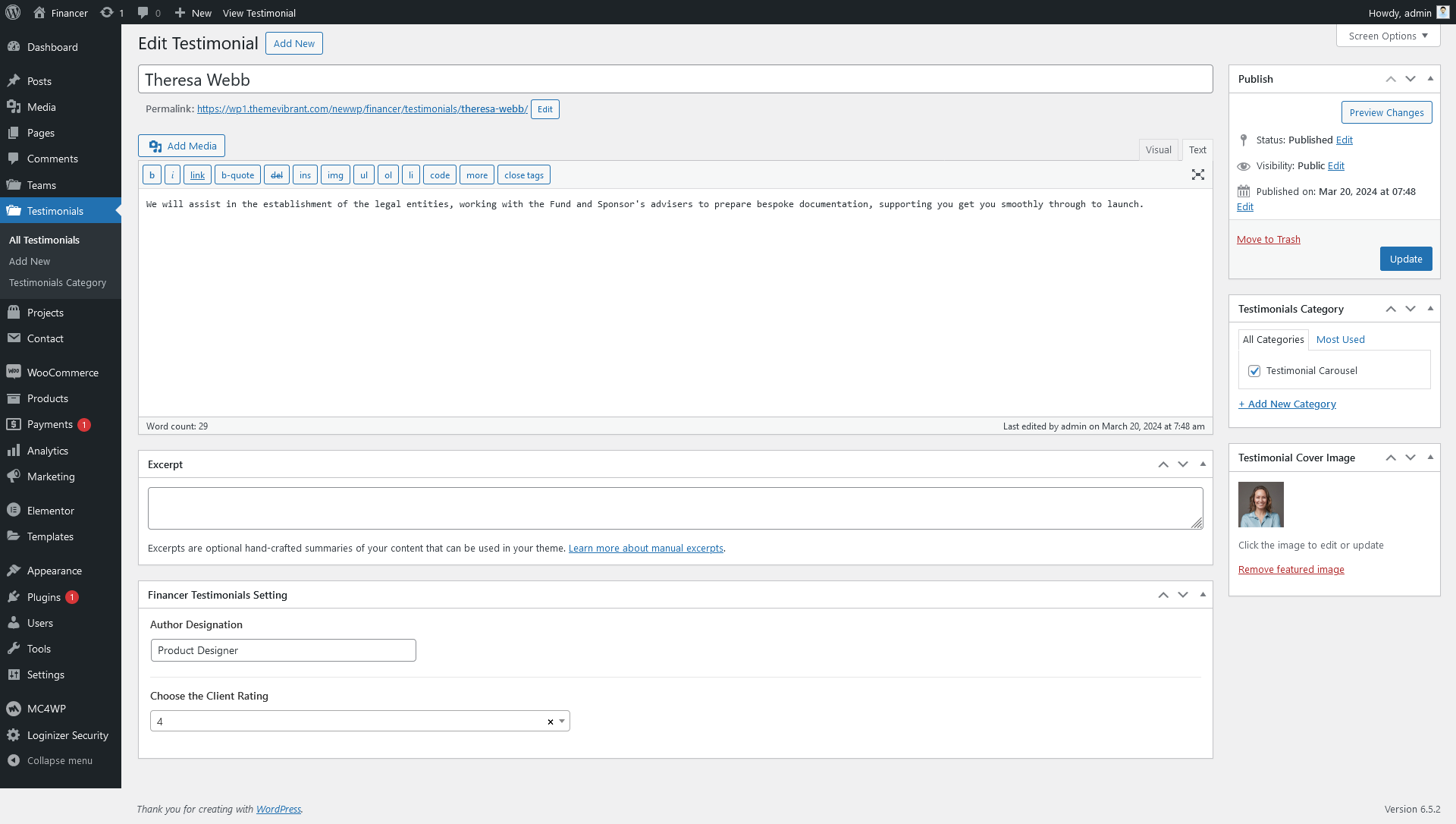Open WooCommerce from sidebar
The height and width of the screenshot is (824, 1456).
click(62, 373)
